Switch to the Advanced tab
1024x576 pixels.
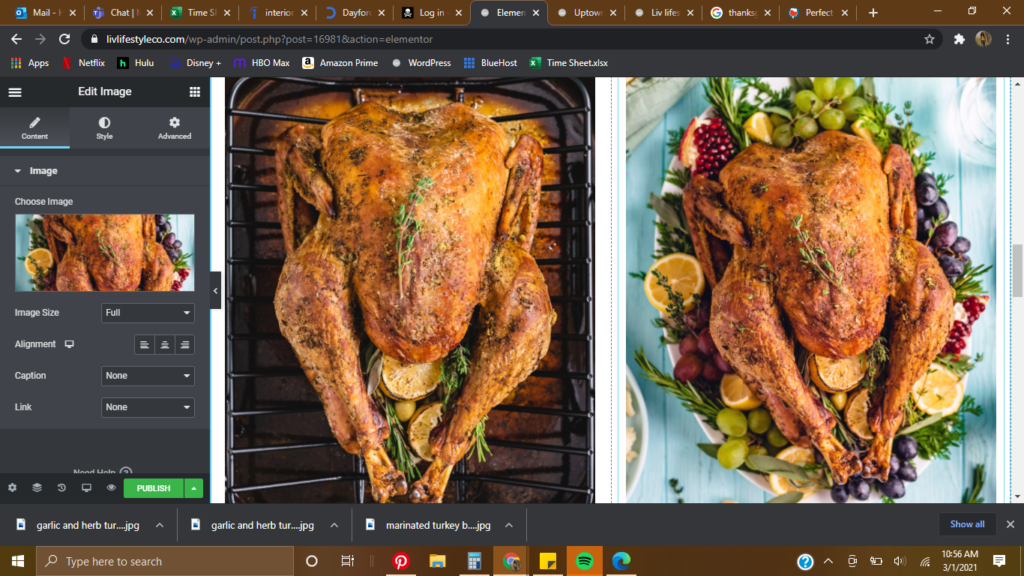click(x=174, y=128)
